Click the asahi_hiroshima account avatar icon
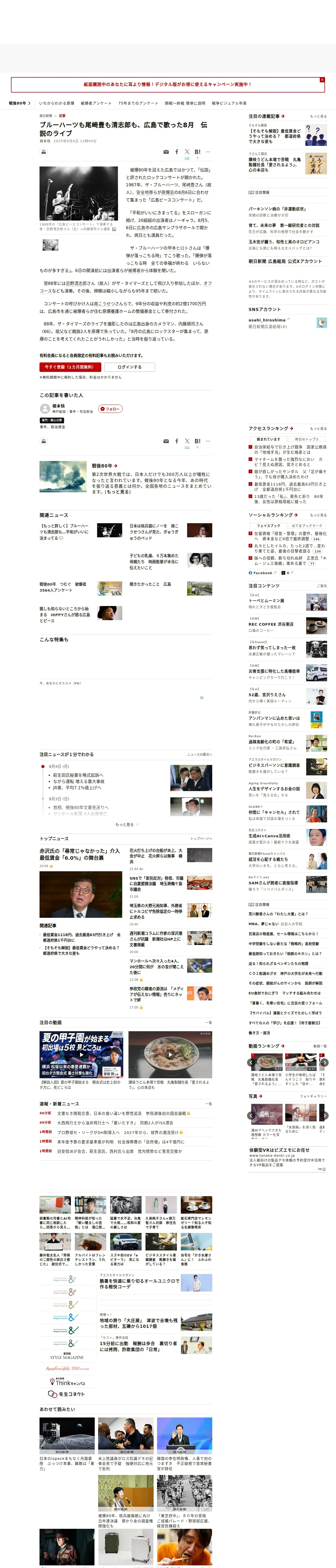Viewport: 336px width, 1568px height. click(x=321, y=322)
